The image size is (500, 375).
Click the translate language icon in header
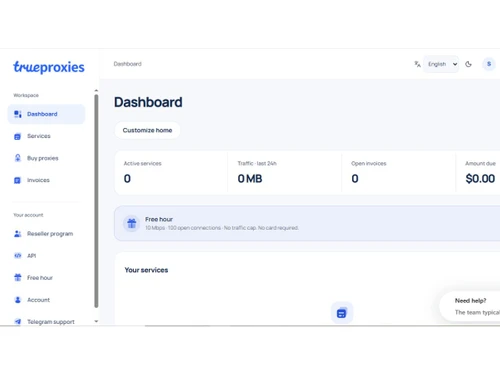pyautogui.click(x=417, y=64)
